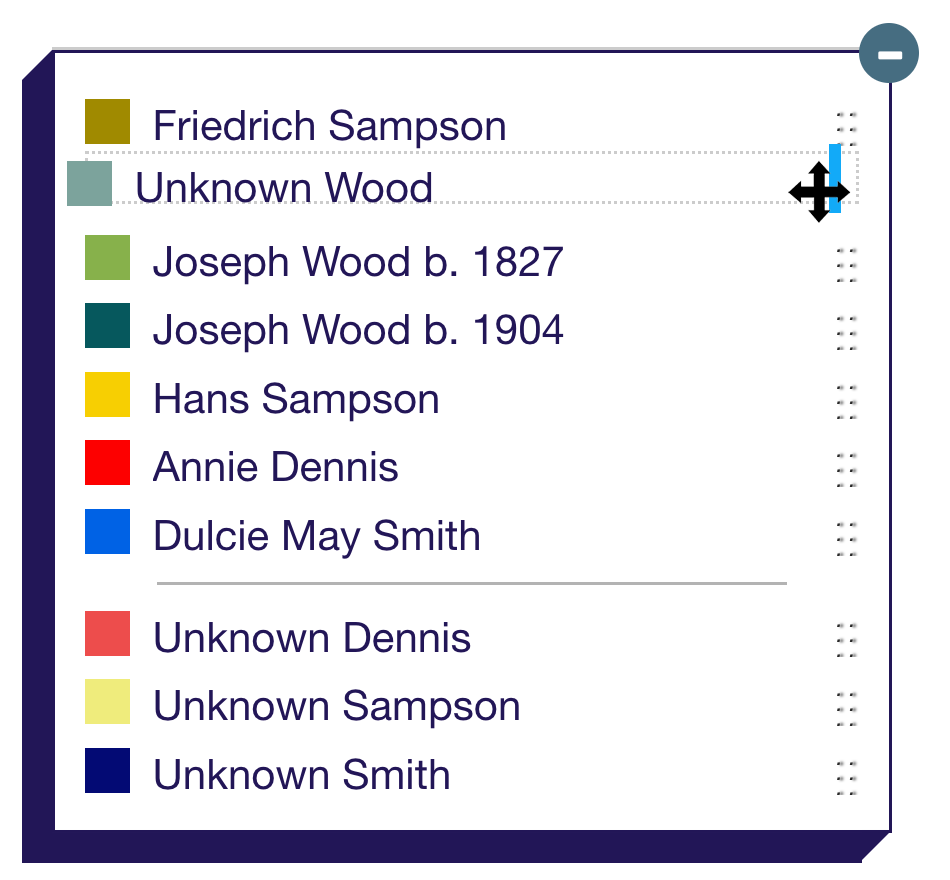Click the blue drop indicator bar
This screenshot has width=950, height=880.
point(835,160)
